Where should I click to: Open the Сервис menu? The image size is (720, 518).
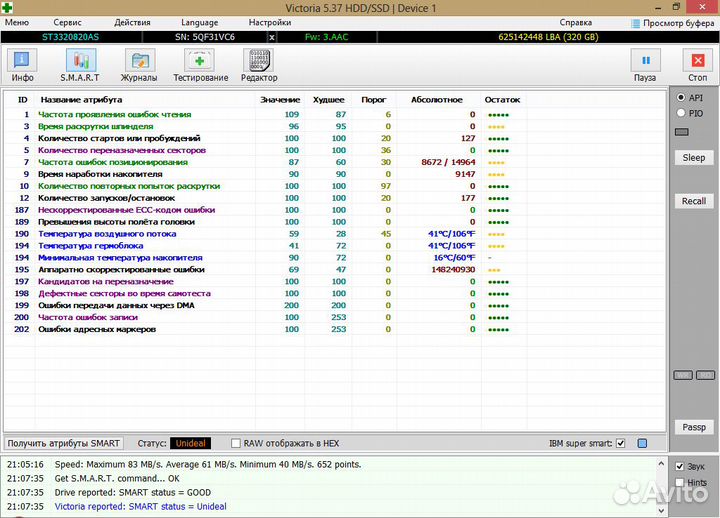(x=68, y=22)
